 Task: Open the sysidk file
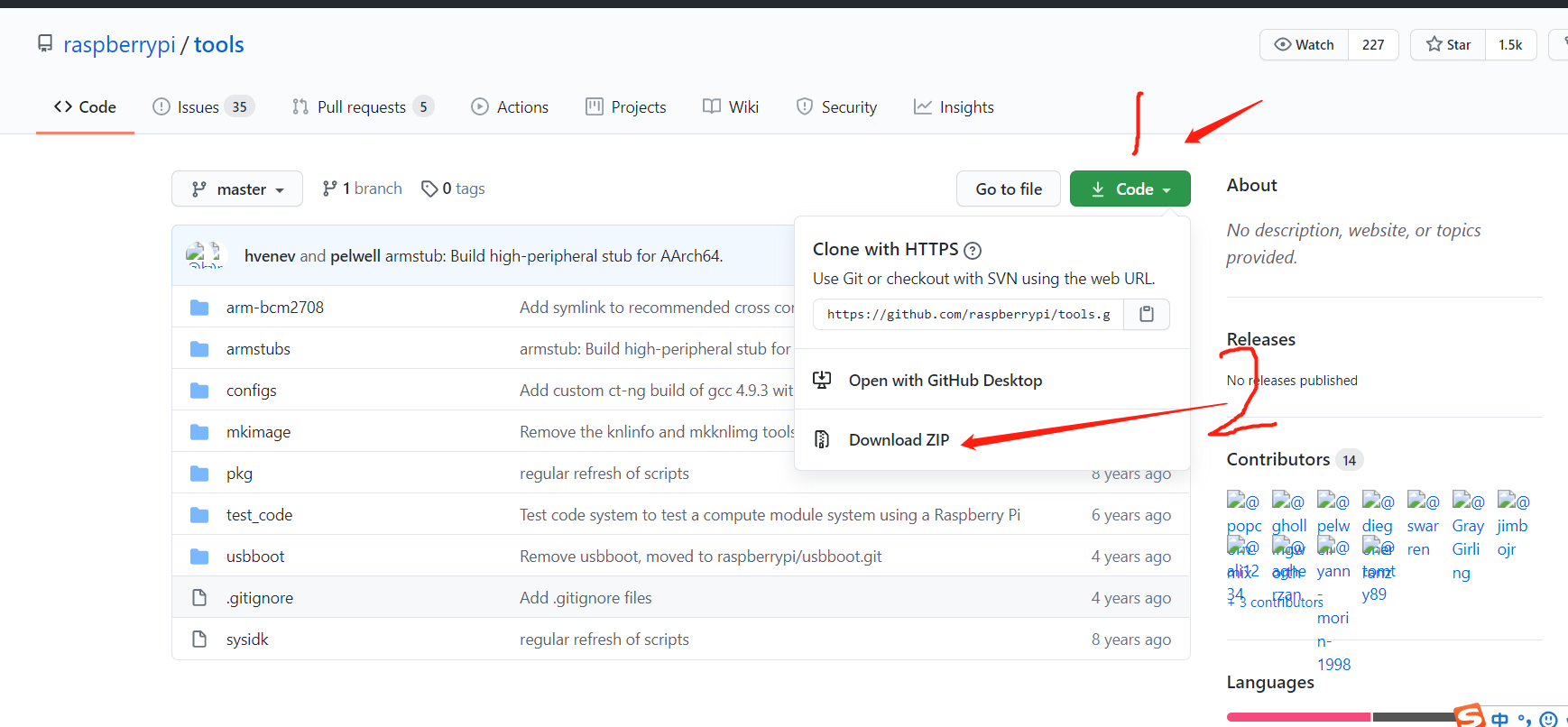[247, 640]
